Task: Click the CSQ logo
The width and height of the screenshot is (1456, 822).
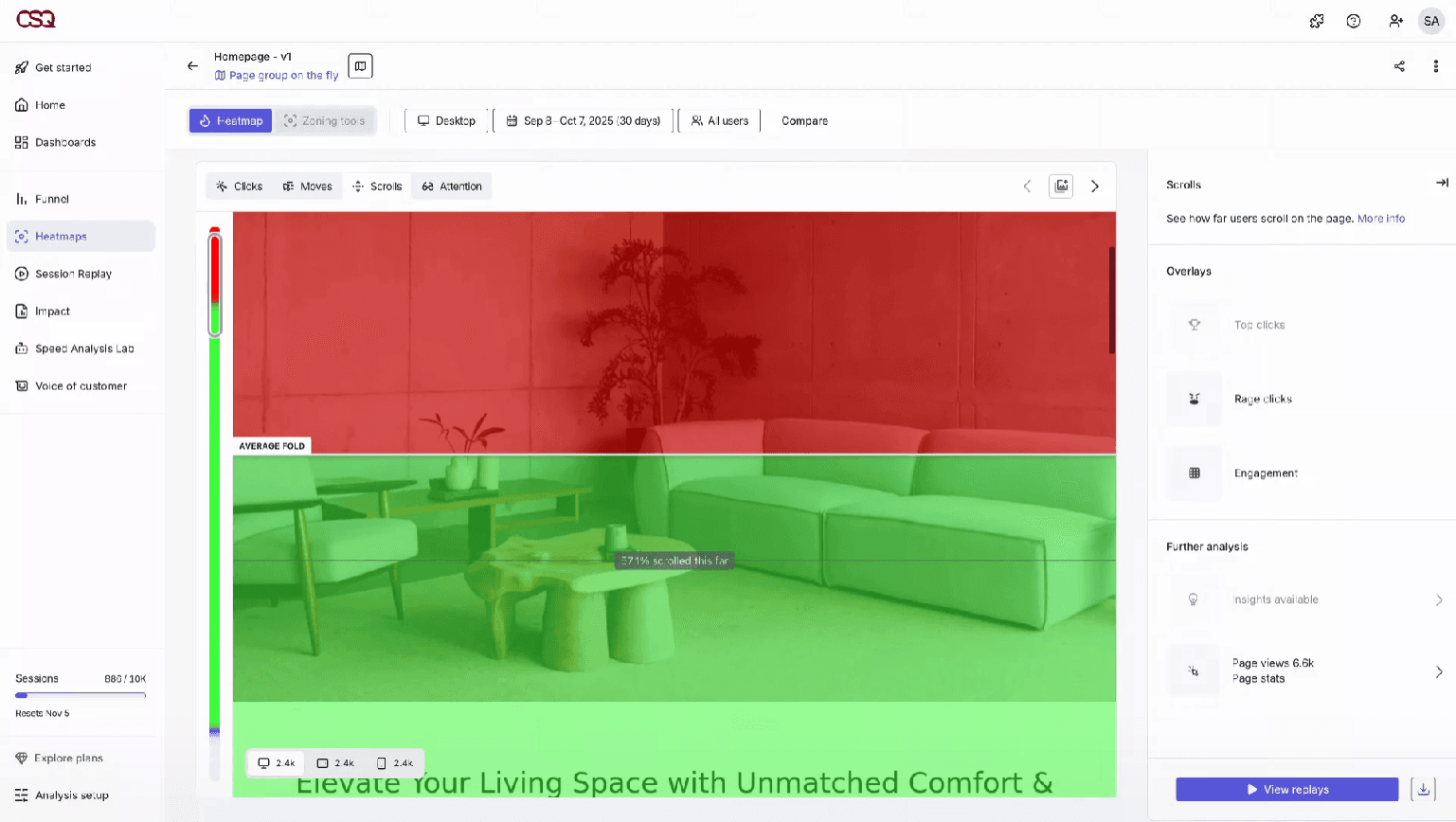Action: [36, 19]
